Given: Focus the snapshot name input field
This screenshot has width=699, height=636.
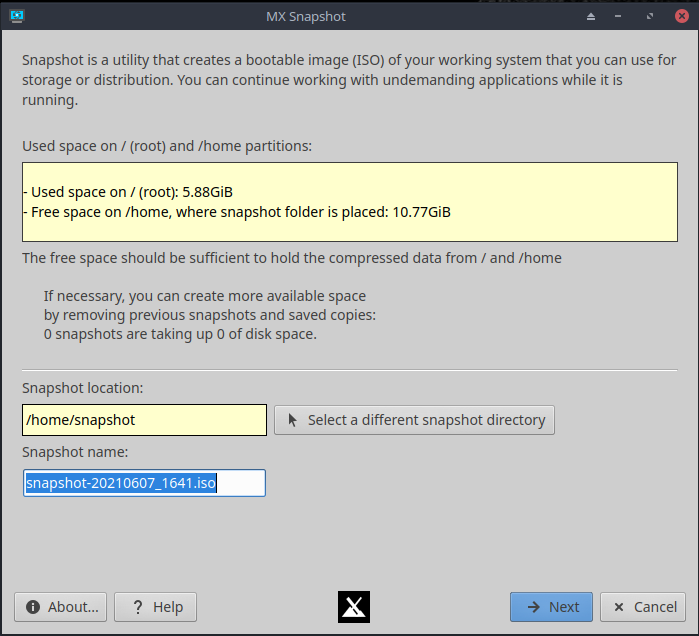Looking at the screenshot, I should 144,483.
